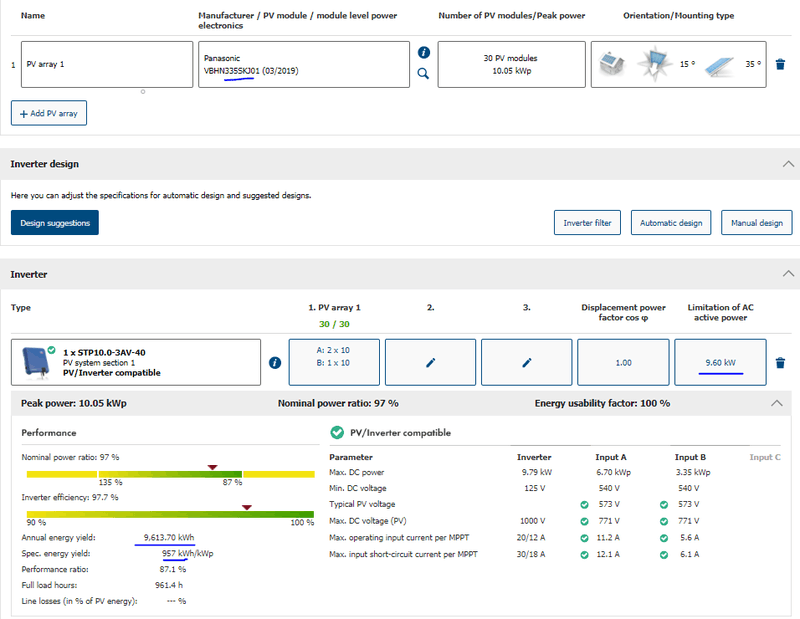Open inverter info icon beside STP10.0-3AV-40
The height and width of the screenshot is (619, 800).
coord(275,362)
